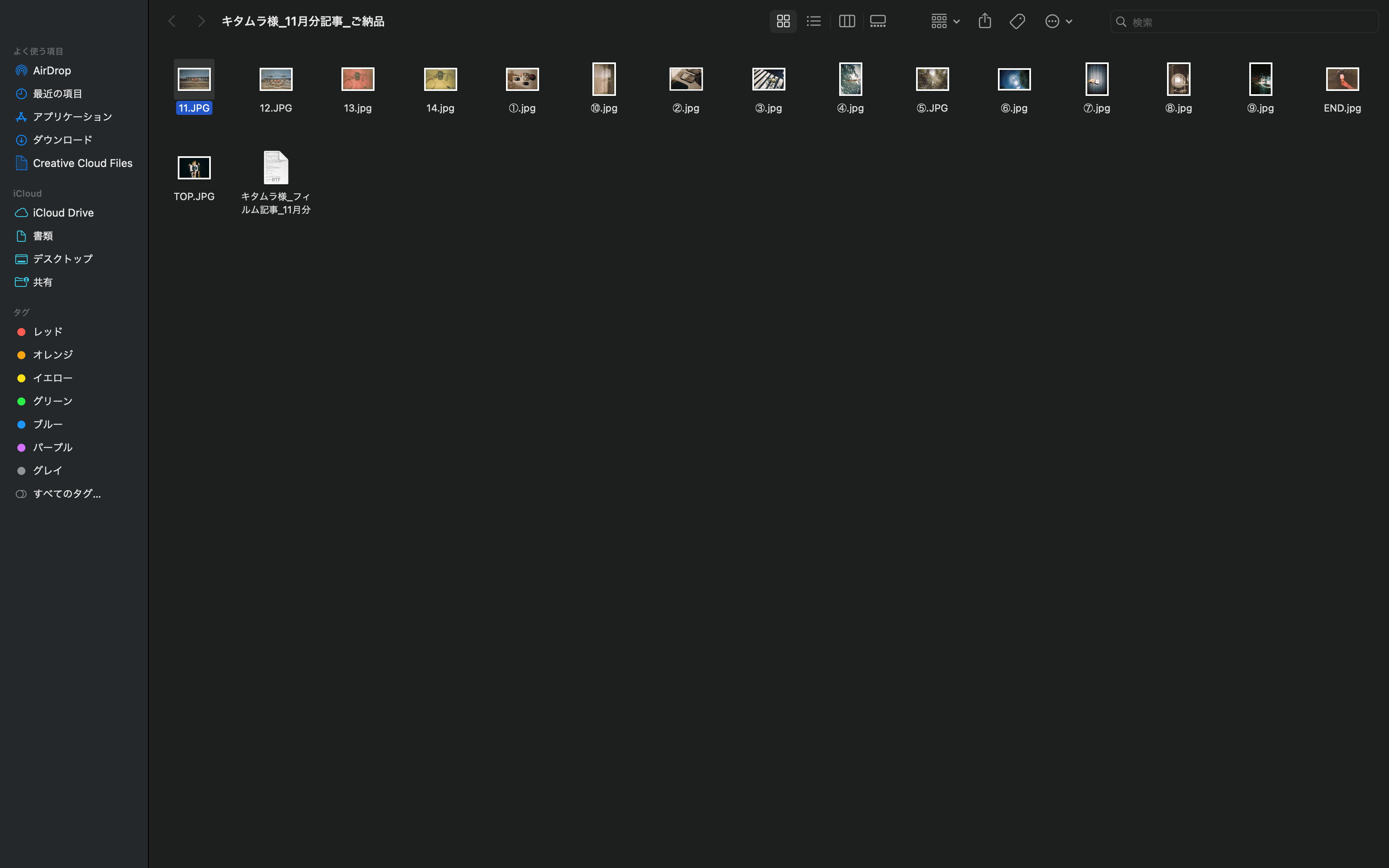Switch to column view

847,21
